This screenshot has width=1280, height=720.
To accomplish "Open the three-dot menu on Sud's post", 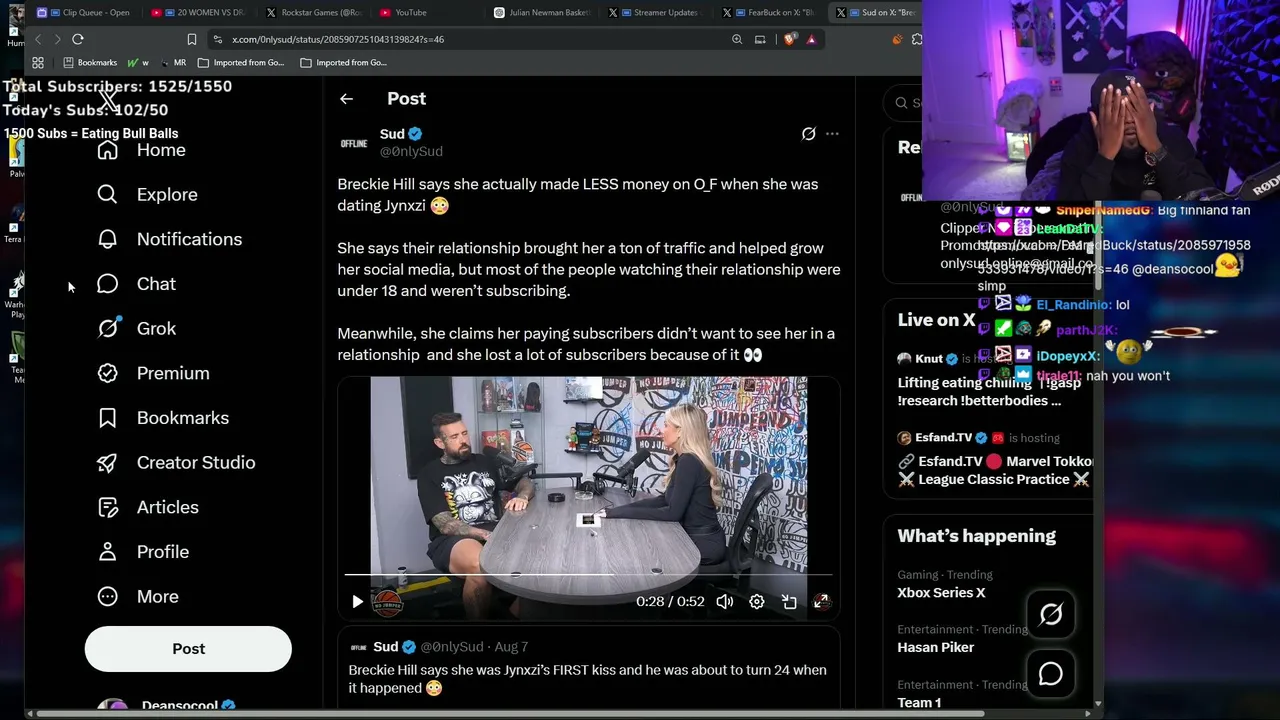I will 832,134.
